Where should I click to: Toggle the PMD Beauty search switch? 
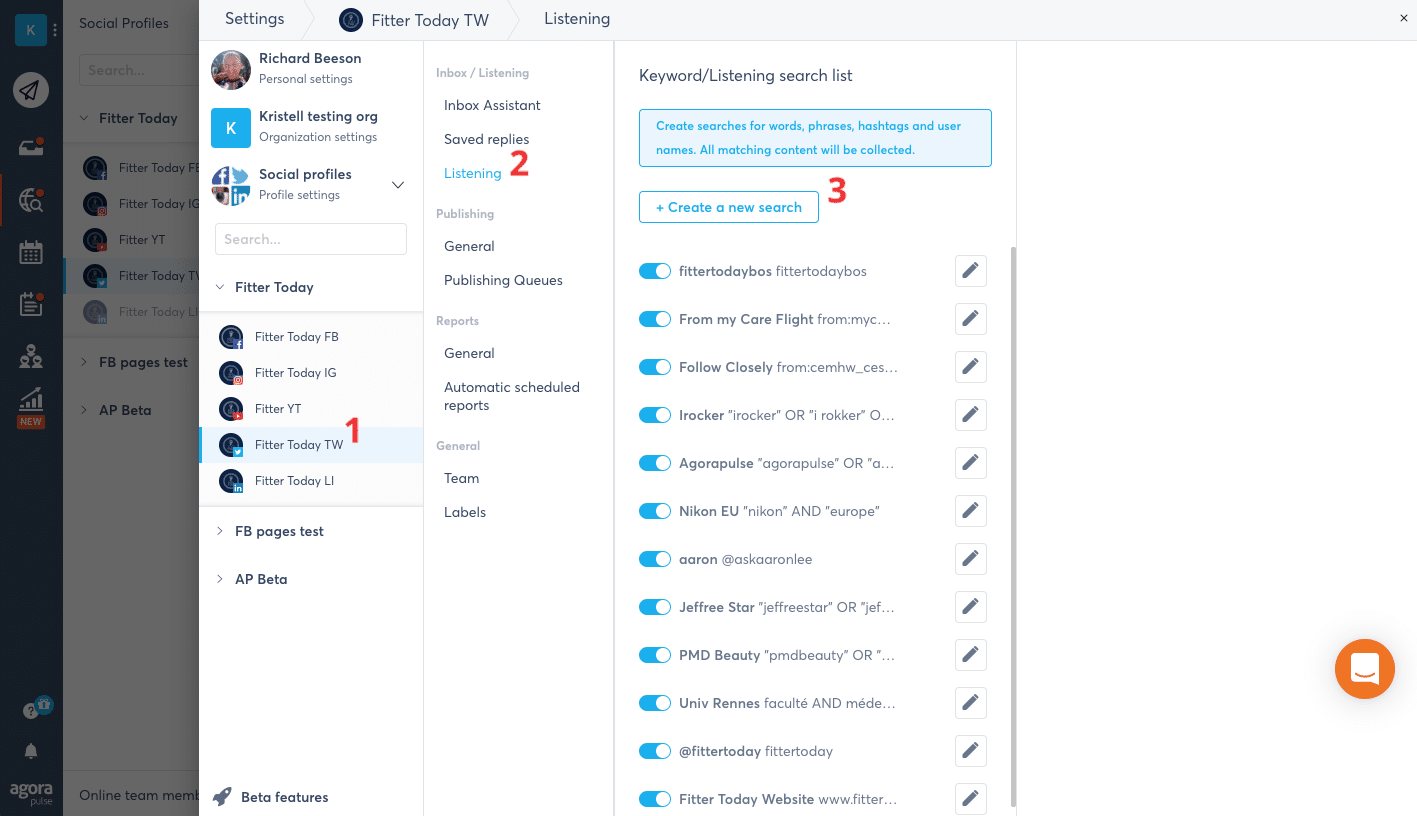point(655,655)
